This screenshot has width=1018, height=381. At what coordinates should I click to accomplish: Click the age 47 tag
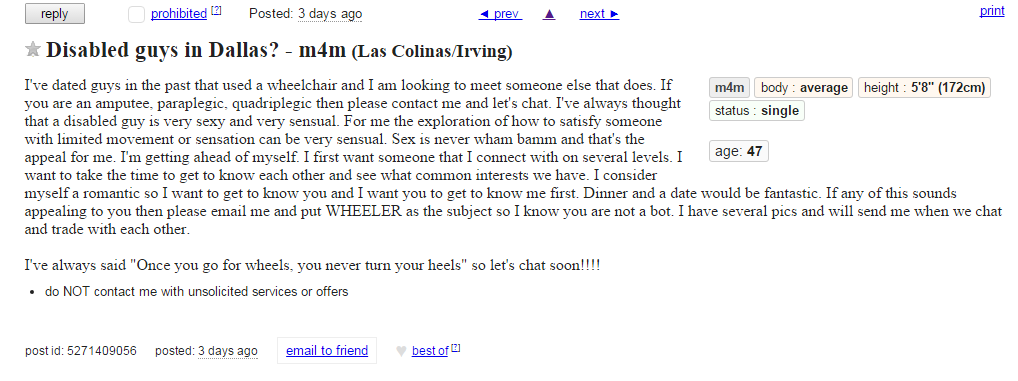tap(739, 151)
